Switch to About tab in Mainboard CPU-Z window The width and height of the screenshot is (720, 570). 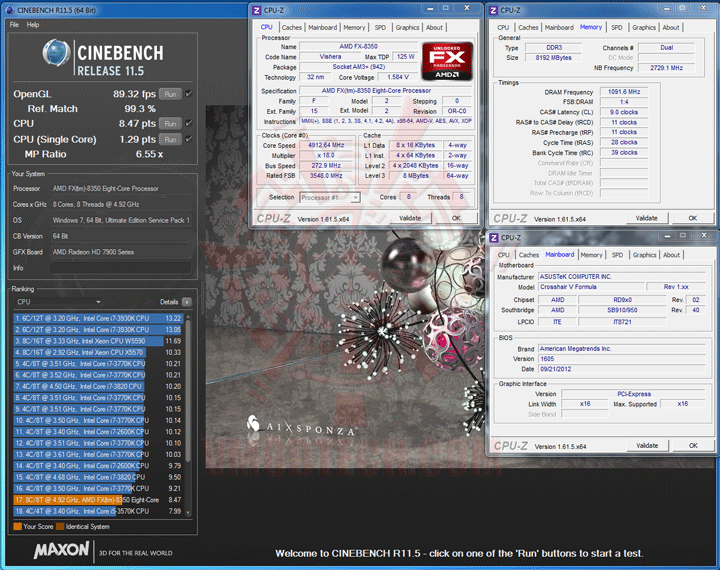point(671,255)
